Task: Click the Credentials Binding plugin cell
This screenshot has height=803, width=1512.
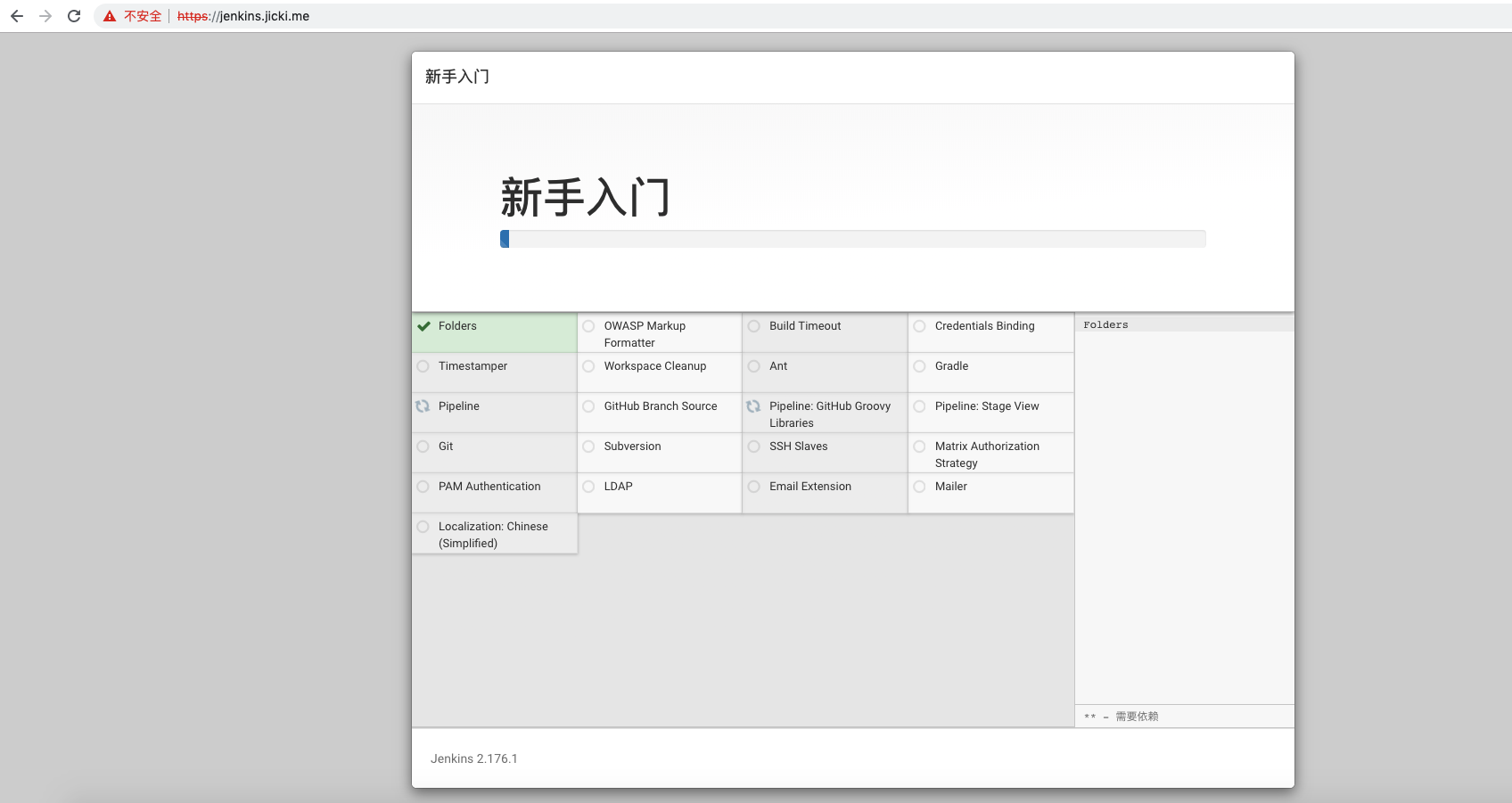Action: click(984, 326)
